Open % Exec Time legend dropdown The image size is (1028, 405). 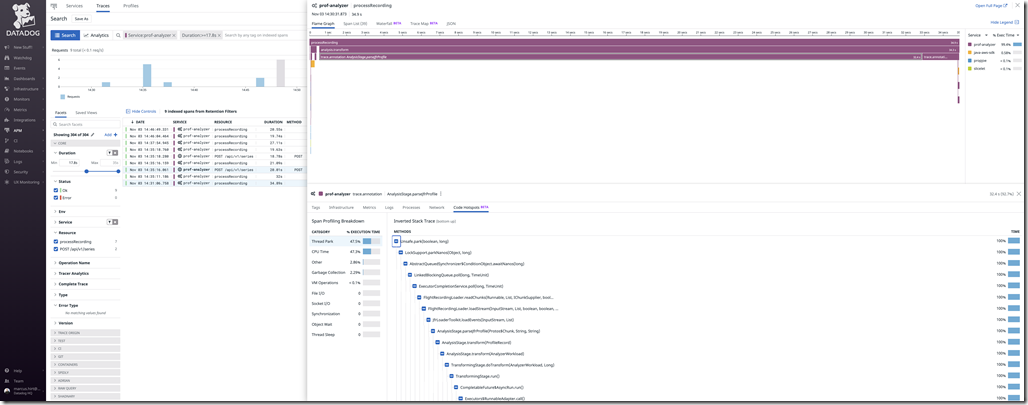tap(1007, 34)
